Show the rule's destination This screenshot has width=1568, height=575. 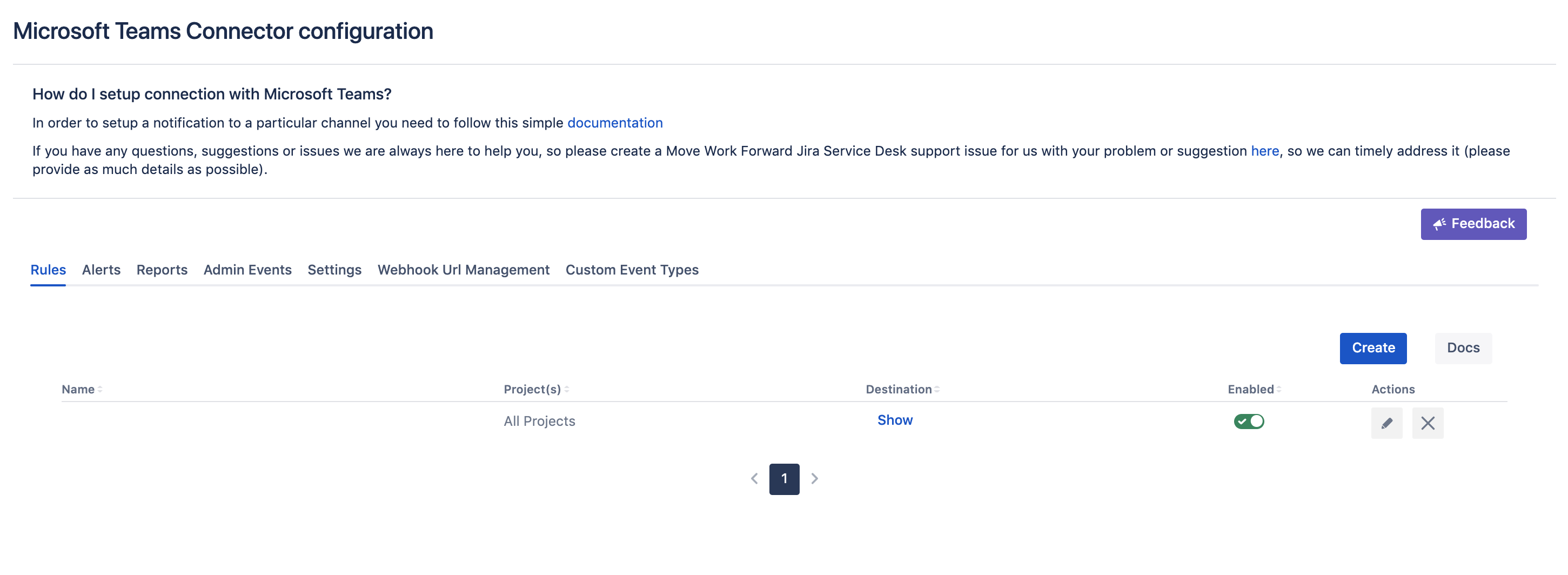click(x=894, y=420)
